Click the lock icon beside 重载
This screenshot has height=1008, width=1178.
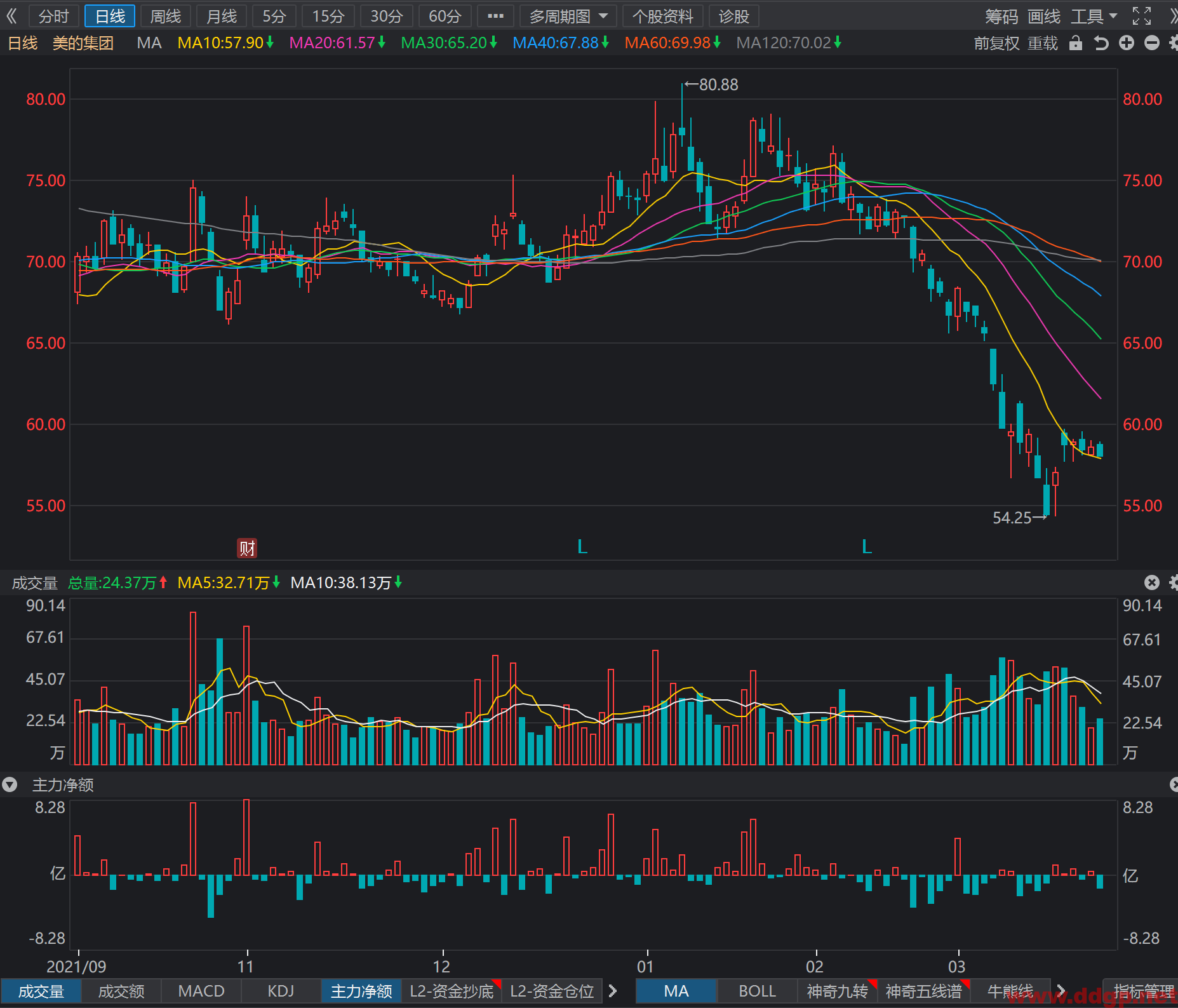(1075, 43)
